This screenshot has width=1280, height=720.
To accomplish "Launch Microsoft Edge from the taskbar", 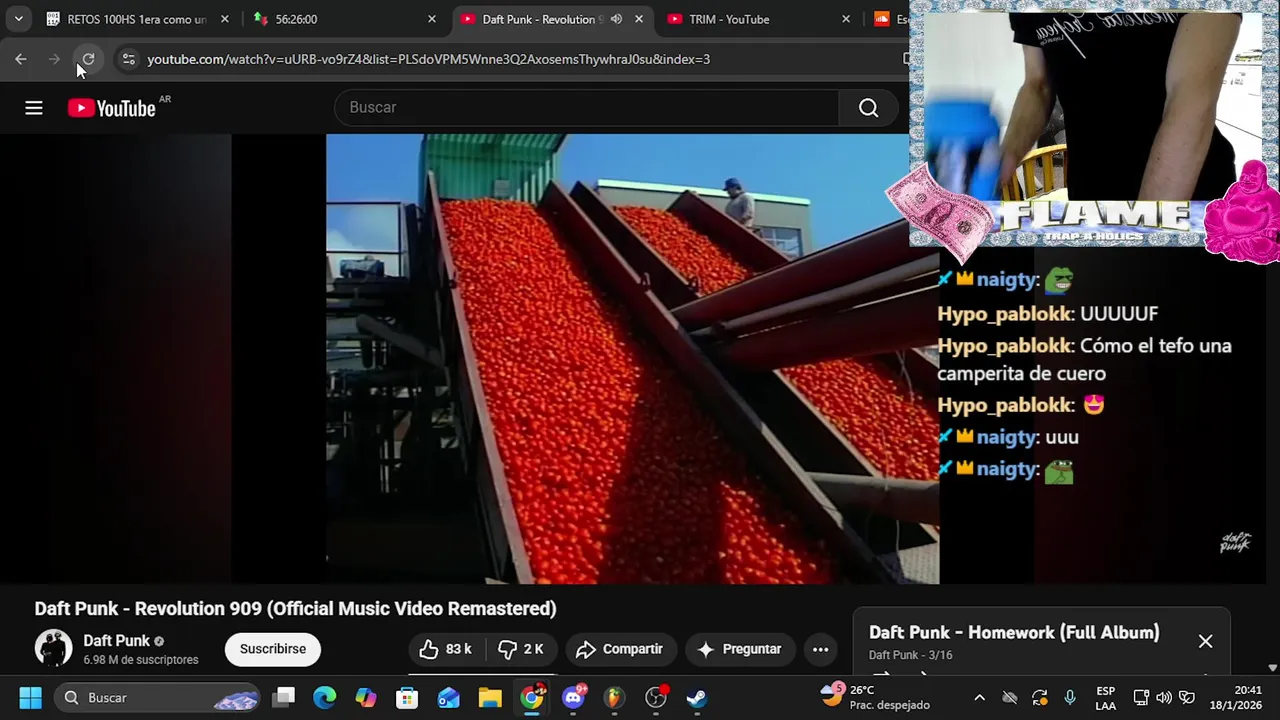I will [325, 697].
